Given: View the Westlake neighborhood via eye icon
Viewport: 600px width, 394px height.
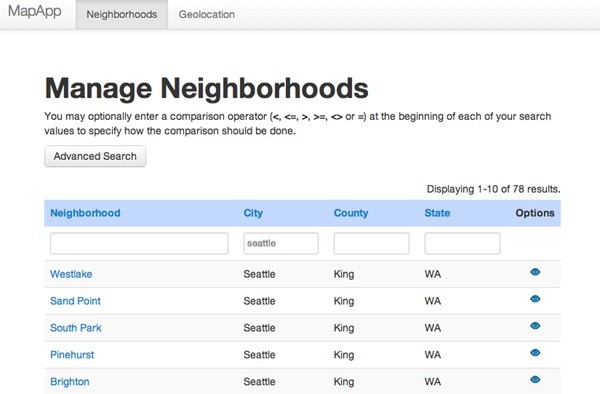Looking at the screenshot, I should click(535, 272).
